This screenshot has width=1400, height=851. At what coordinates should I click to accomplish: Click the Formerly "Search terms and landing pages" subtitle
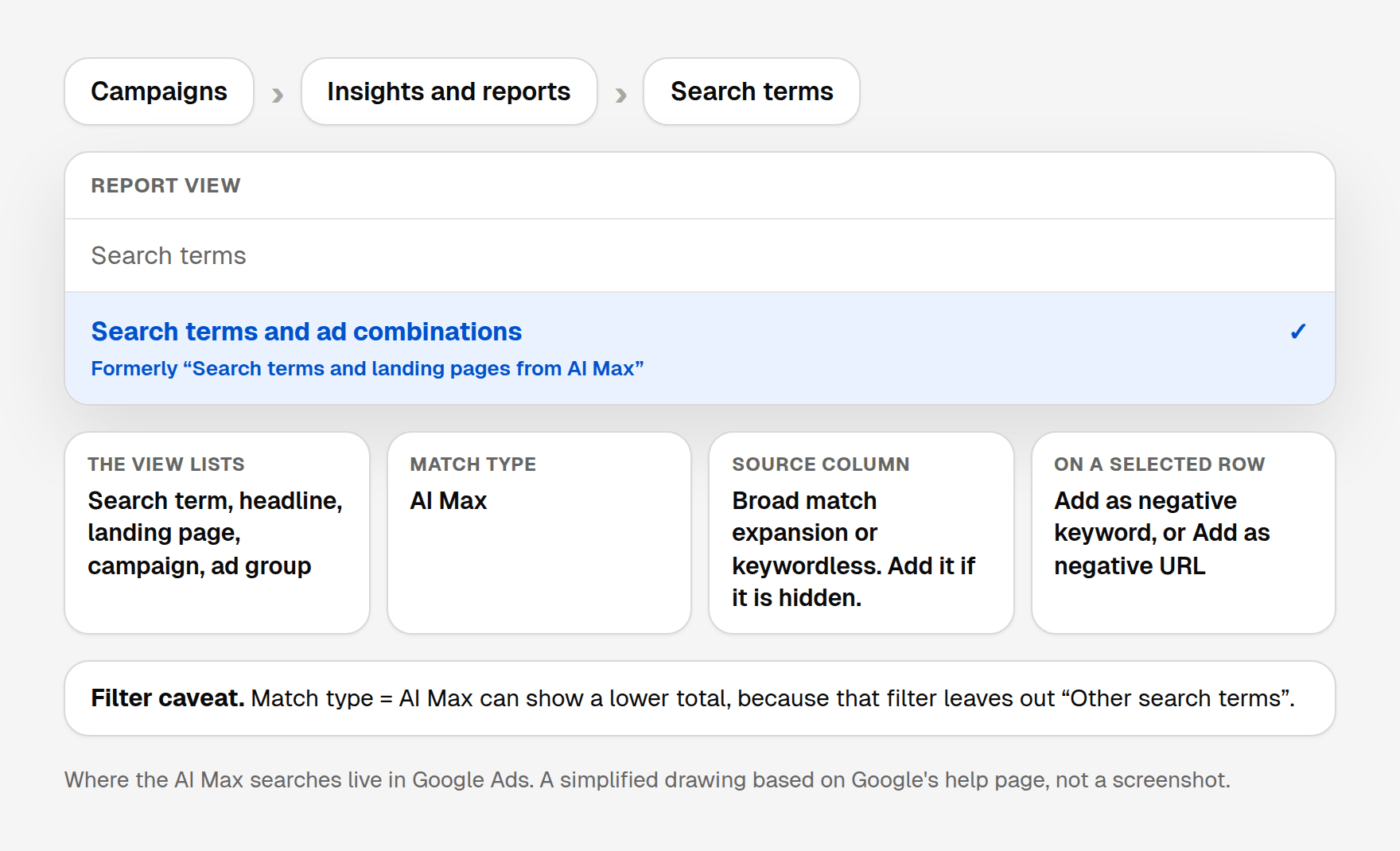tap(367, 369)
